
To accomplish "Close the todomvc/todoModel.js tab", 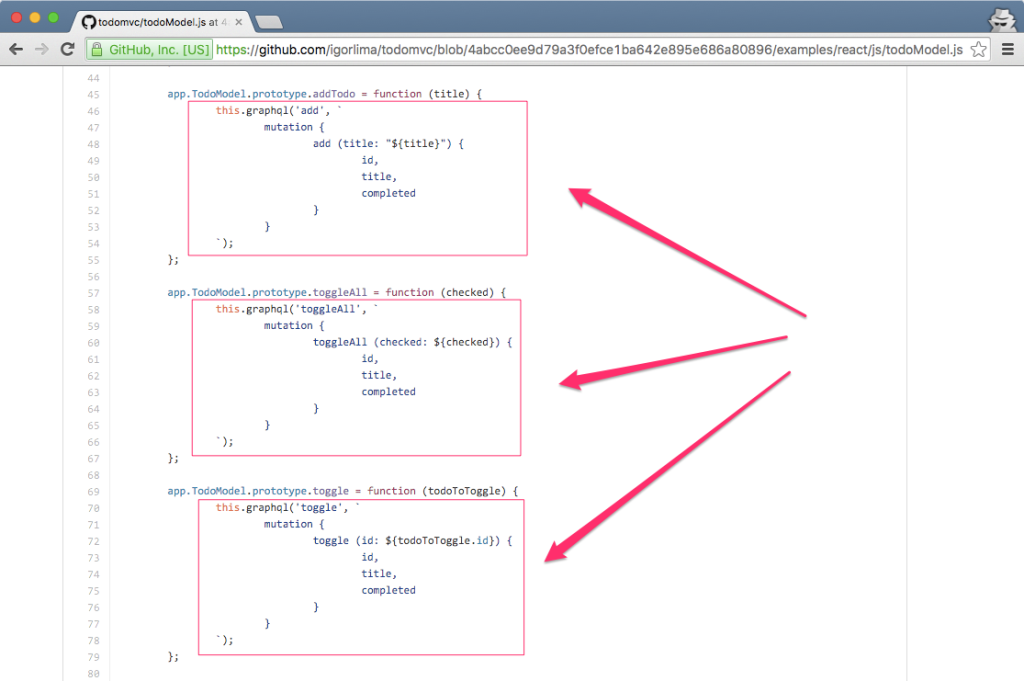I will coord(239,22).
